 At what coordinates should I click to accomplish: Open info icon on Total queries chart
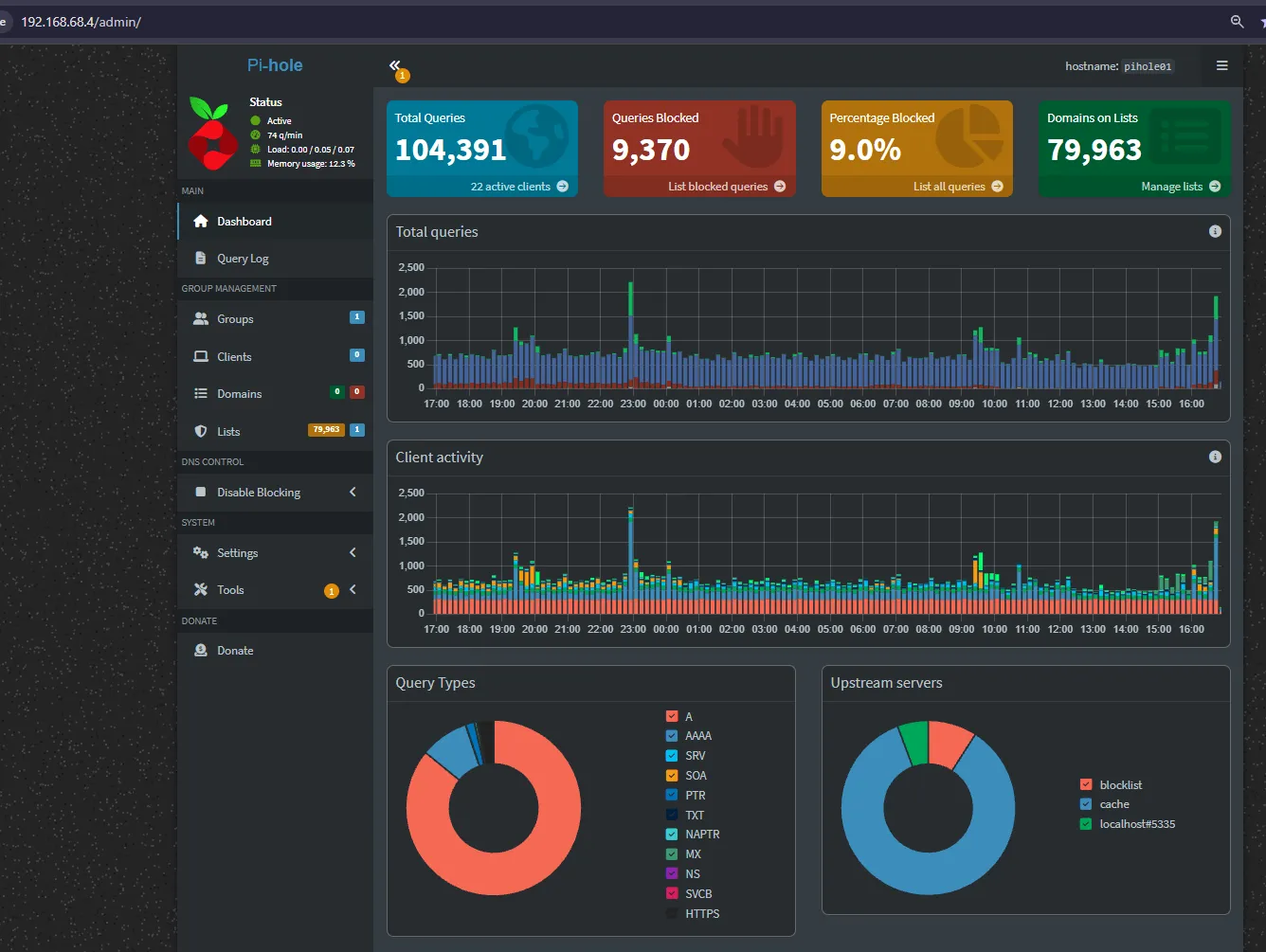1215,231
